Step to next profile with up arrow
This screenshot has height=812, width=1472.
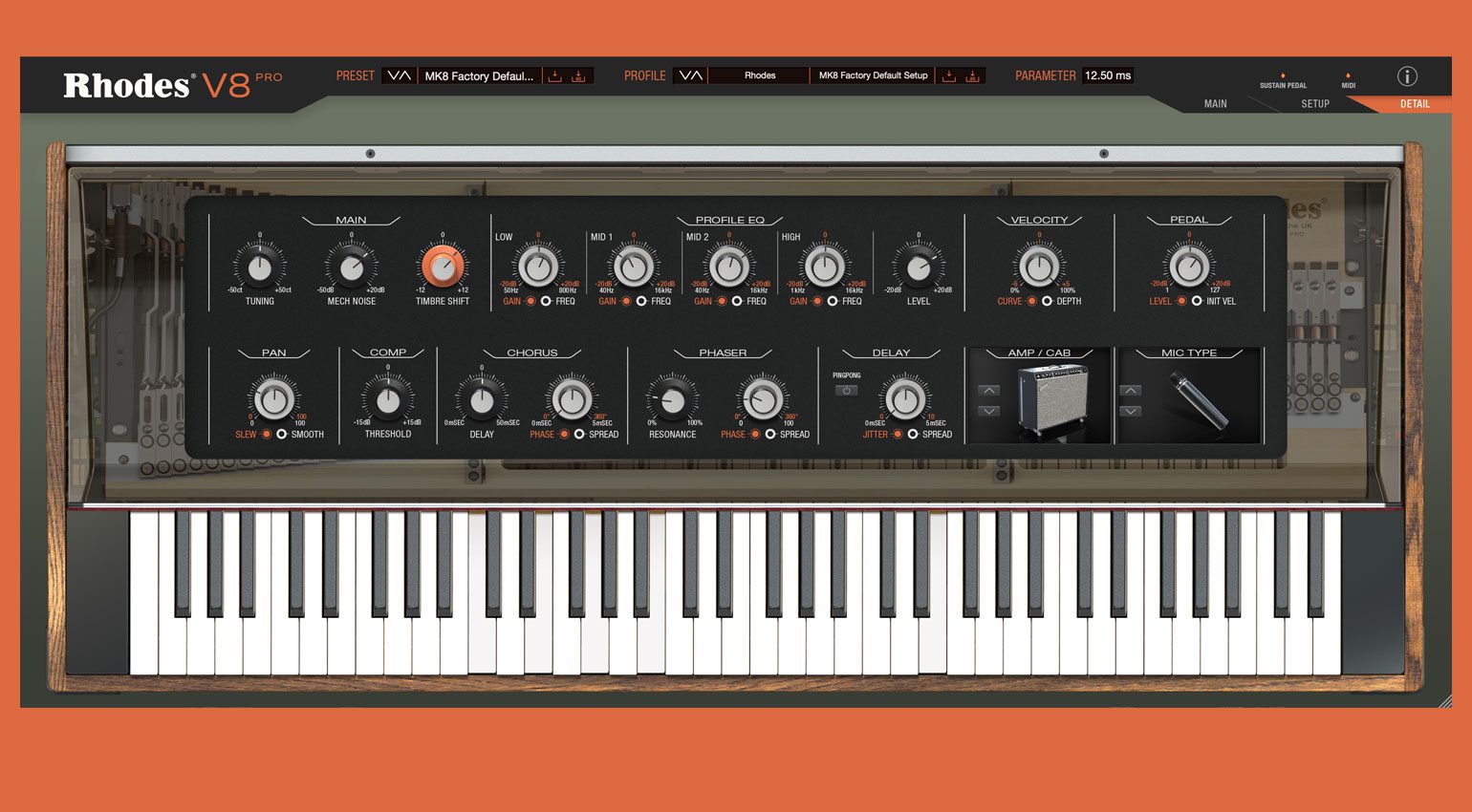(697, 75)
